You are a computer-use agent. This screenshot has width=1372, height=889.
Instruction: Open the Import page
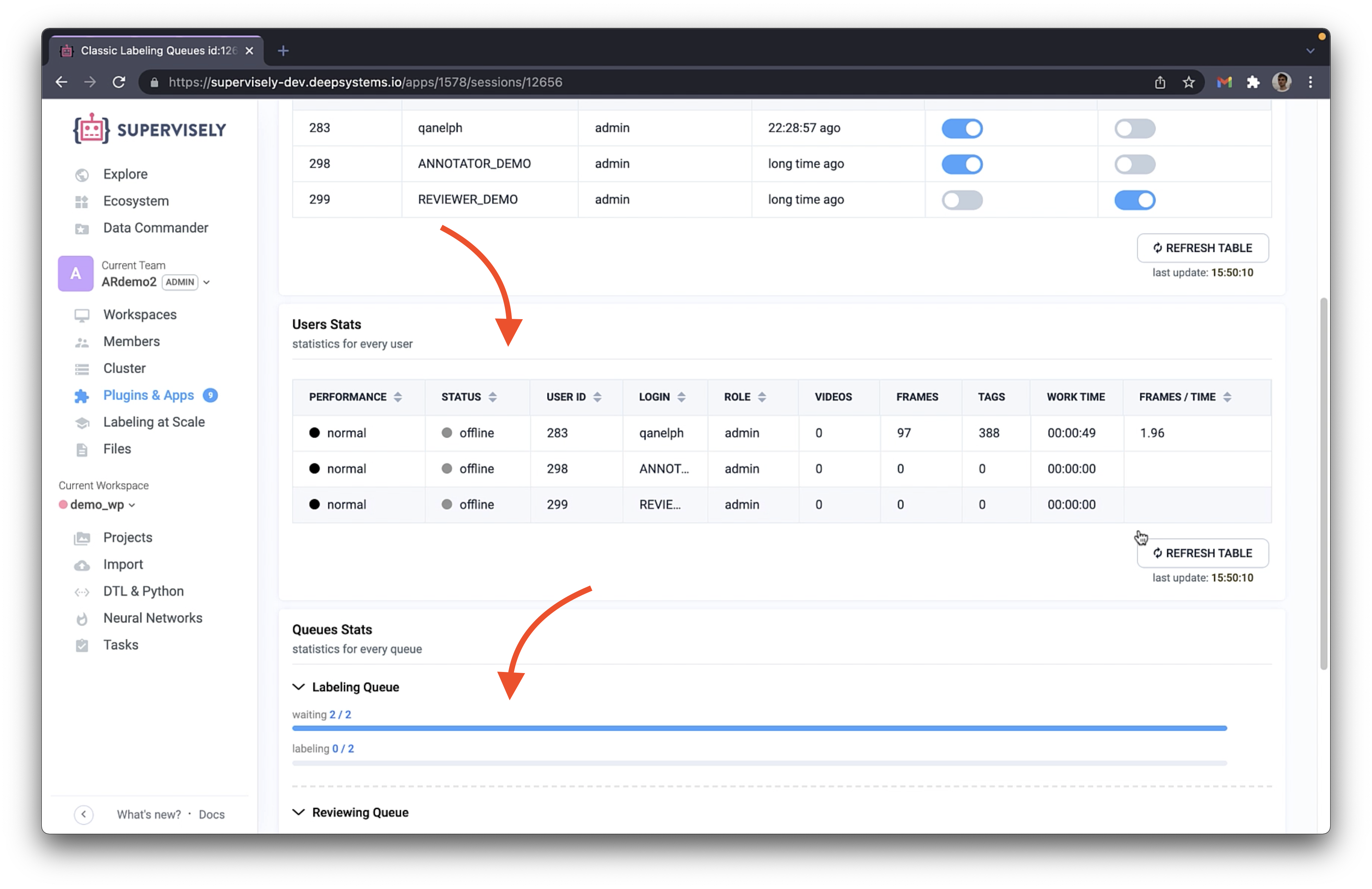pyautogui.click(x=123, y=565)
